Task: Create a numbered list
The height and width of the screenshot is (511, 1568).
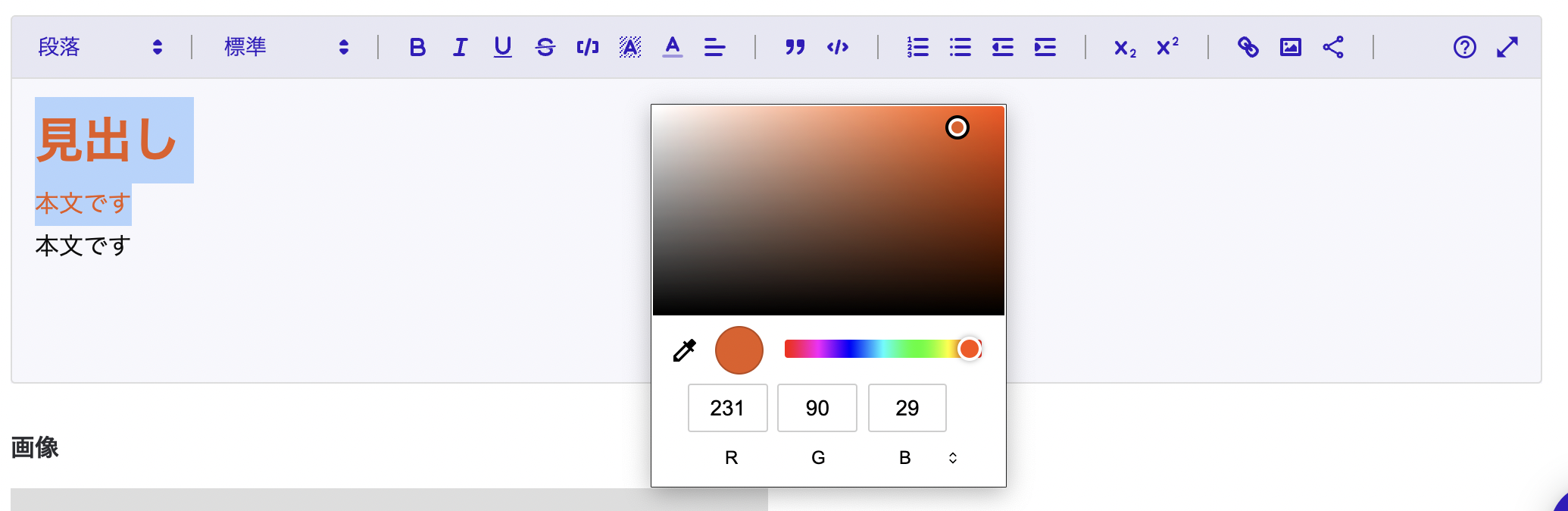Action: point(917,47)
